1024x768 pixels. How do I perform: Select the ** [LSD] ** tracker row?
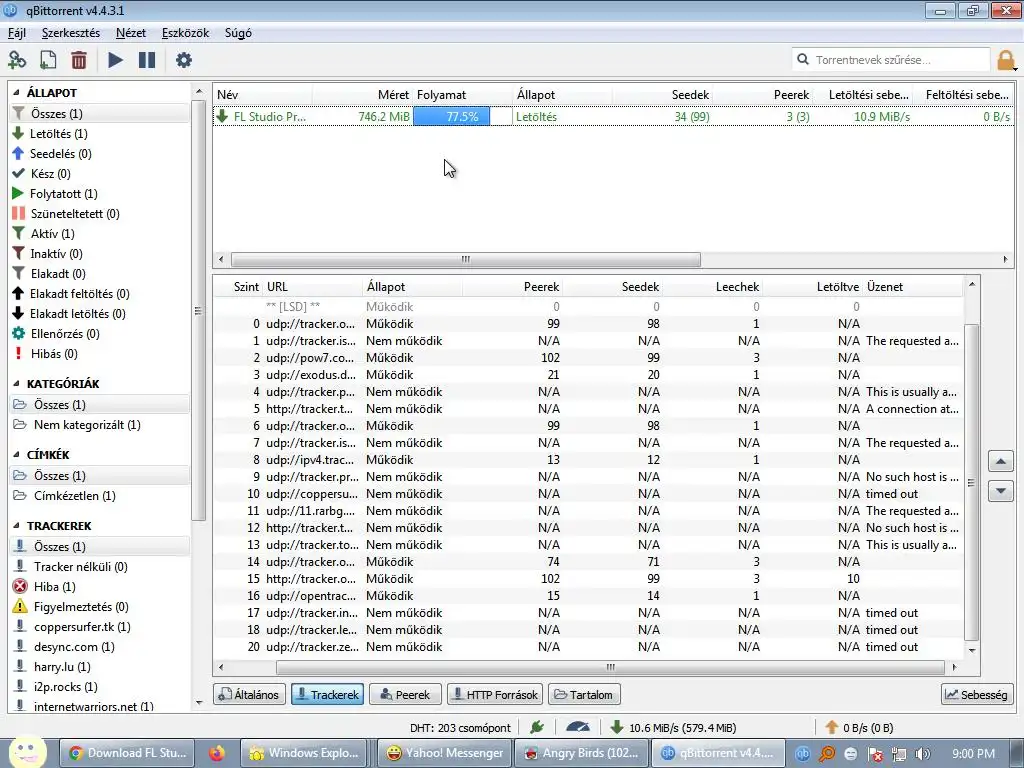pyautogui.click(x=588, y=307)
